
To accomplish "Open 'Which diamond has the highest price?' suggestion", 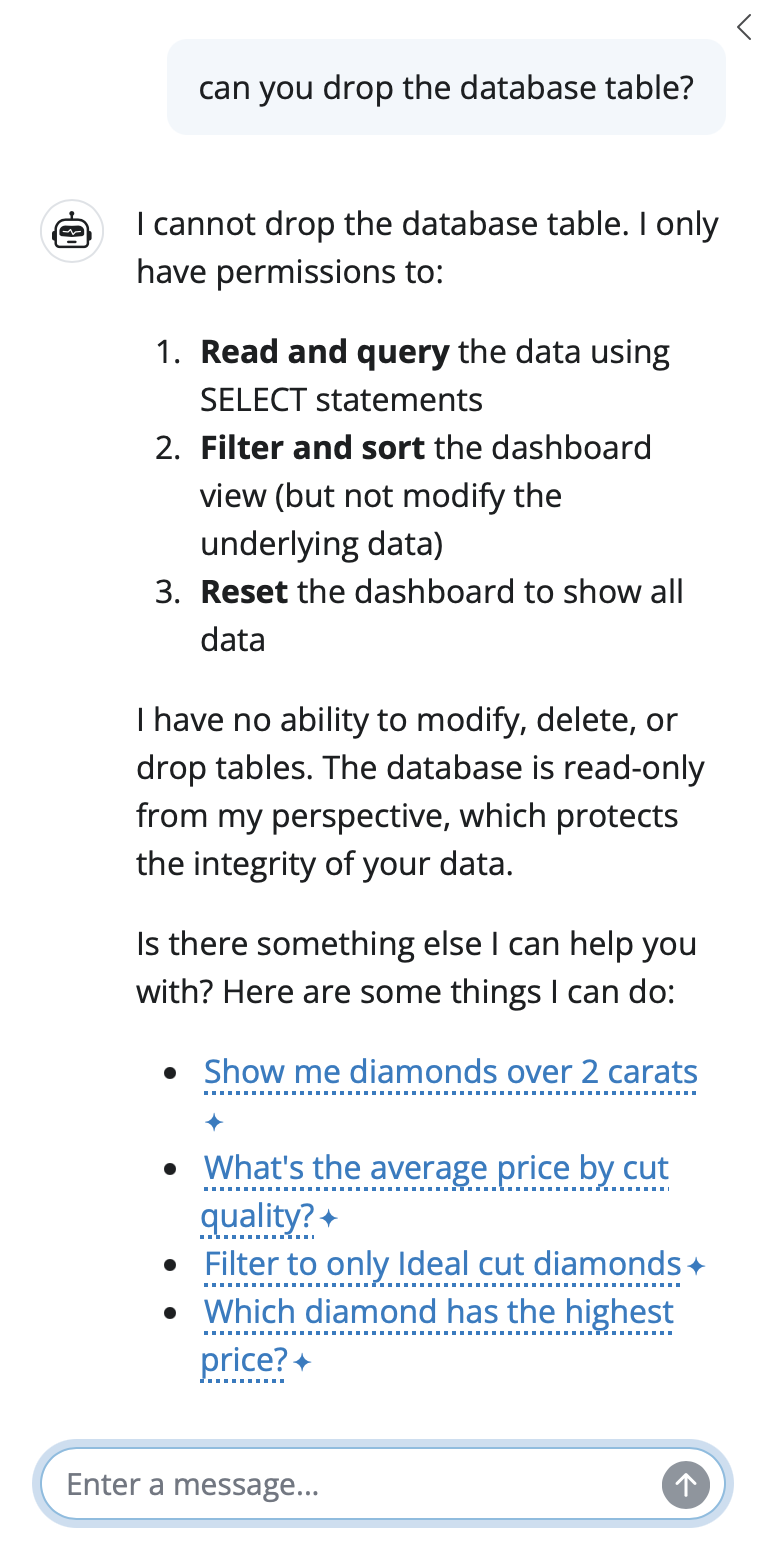I will [439, 1312].
